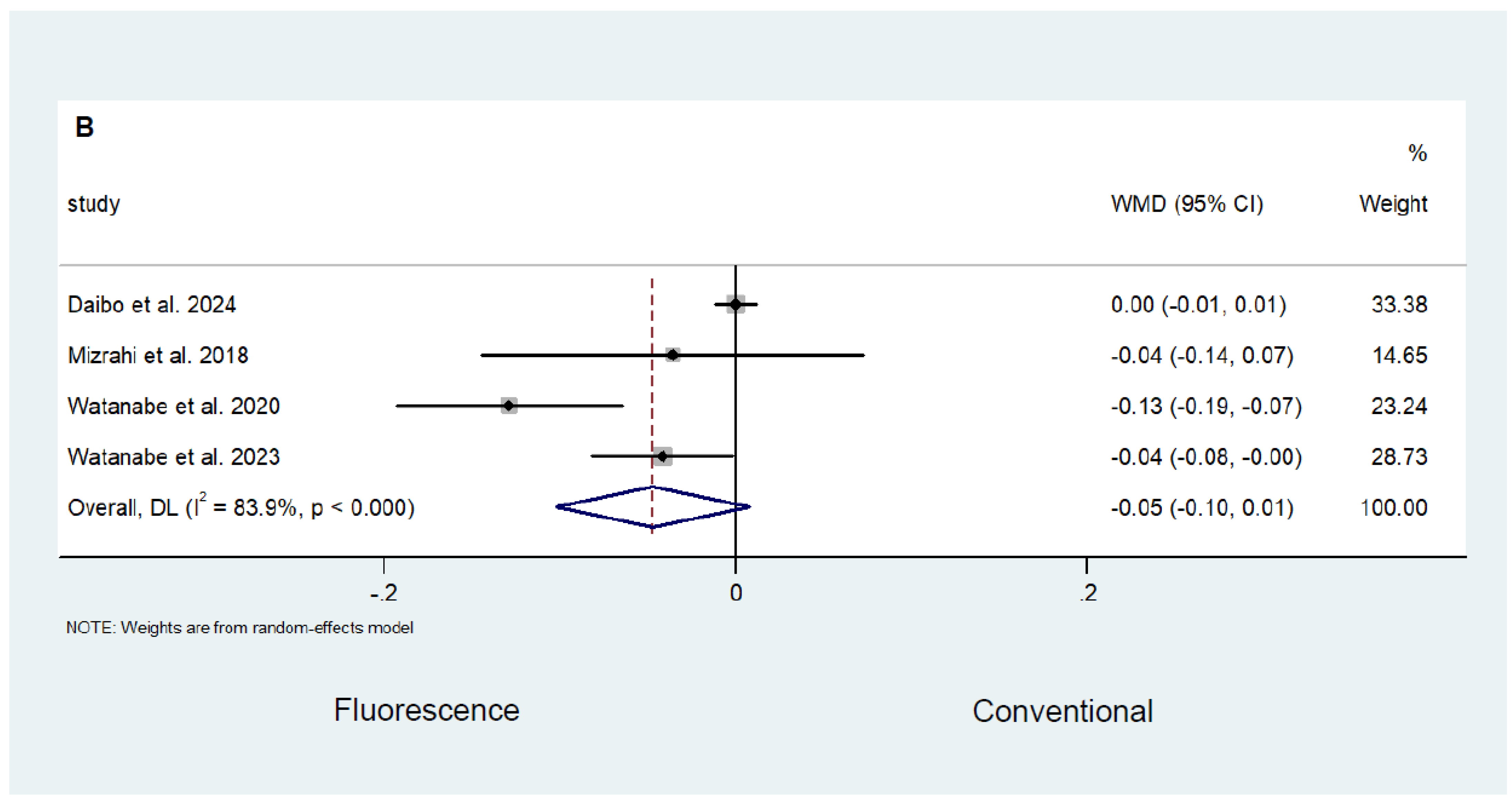Select the 'Overall, DL' heterogeneity label

pyautogui.click(x=241, y=507)
